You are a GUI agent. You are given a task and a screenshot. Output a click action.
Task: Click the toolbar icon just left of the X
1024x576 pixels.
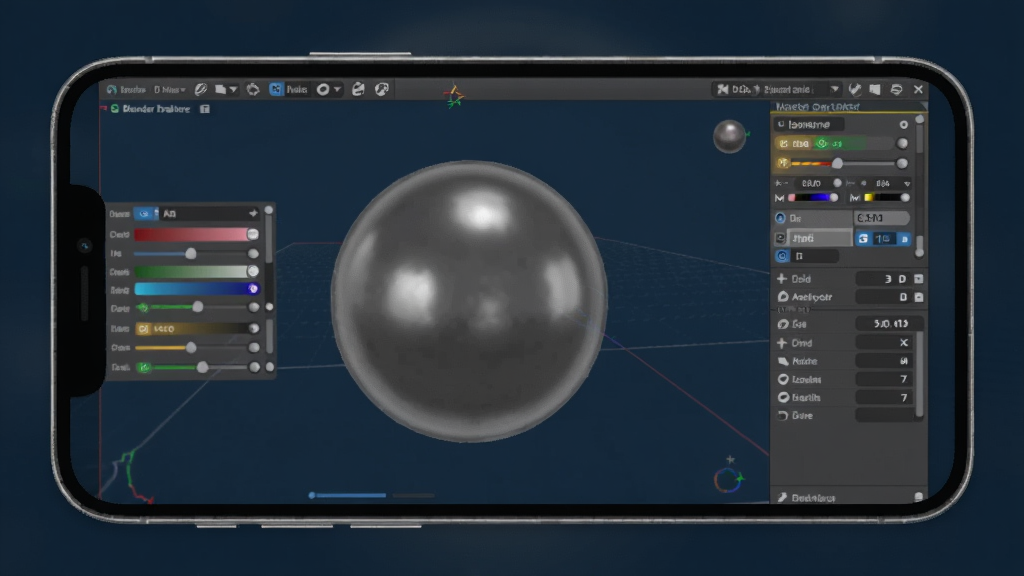897,89
